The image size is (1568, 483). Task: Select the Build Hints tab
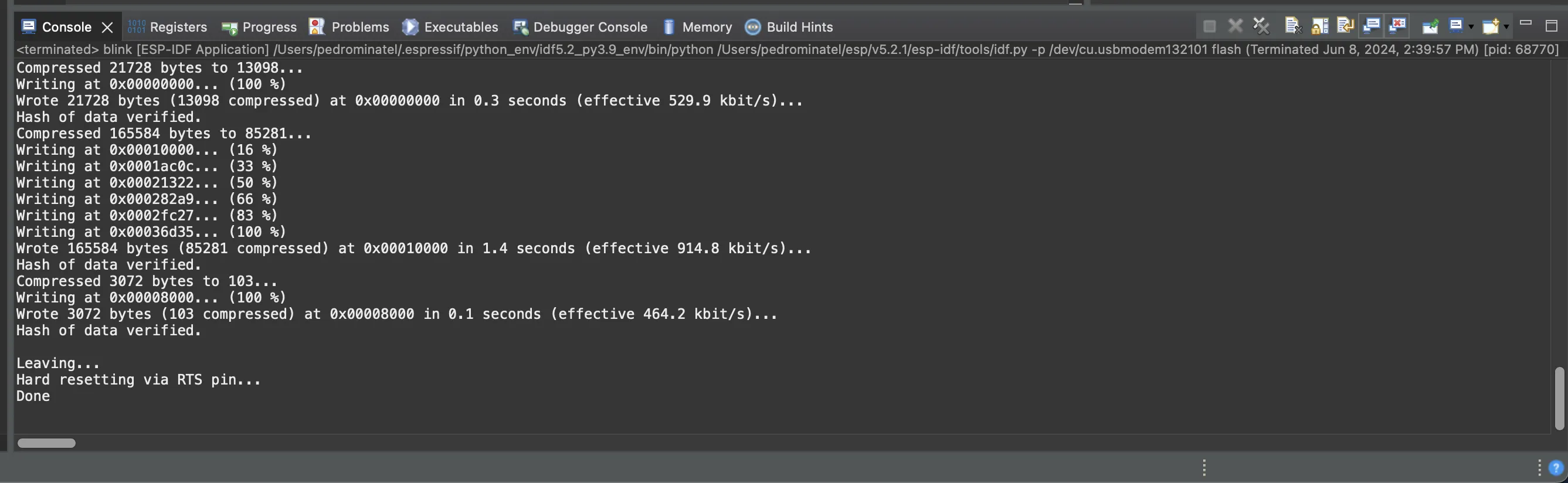click(789, 27)
